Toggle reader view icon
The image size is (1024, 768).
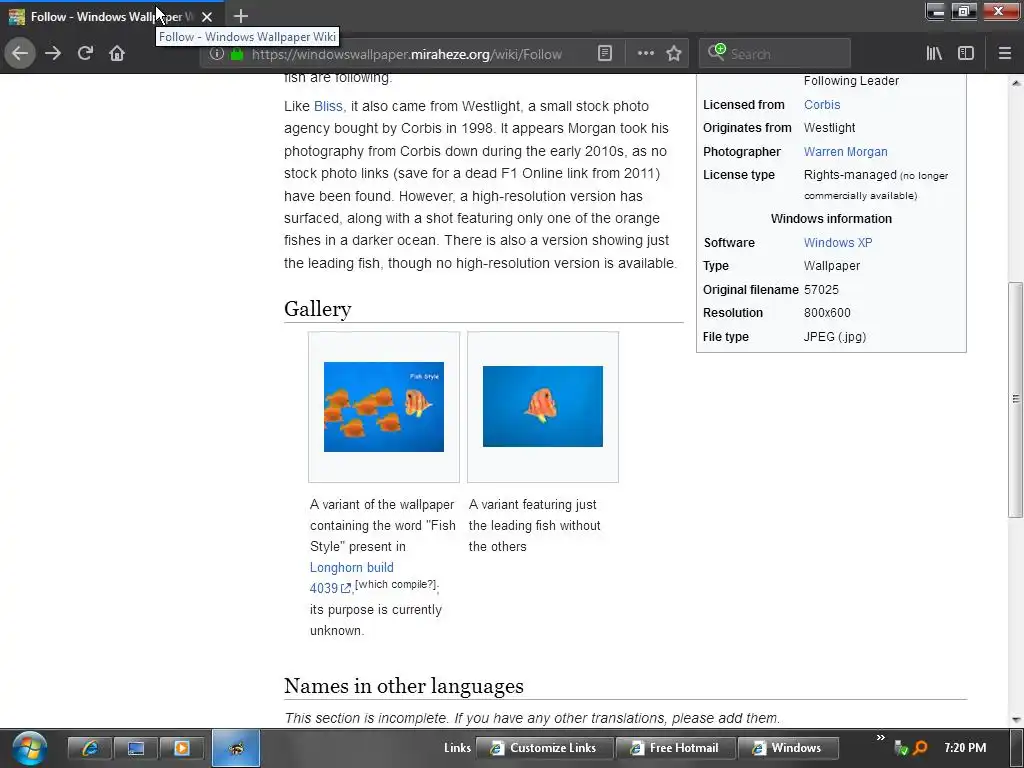coord(605,54)
